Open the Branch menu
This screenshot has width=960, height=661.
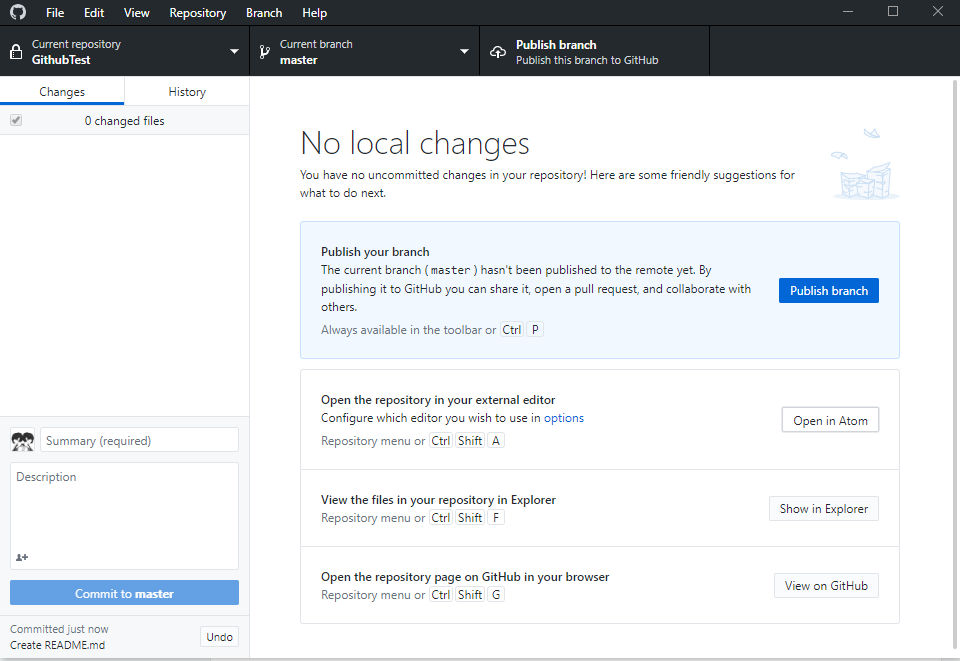coord(264,13)
